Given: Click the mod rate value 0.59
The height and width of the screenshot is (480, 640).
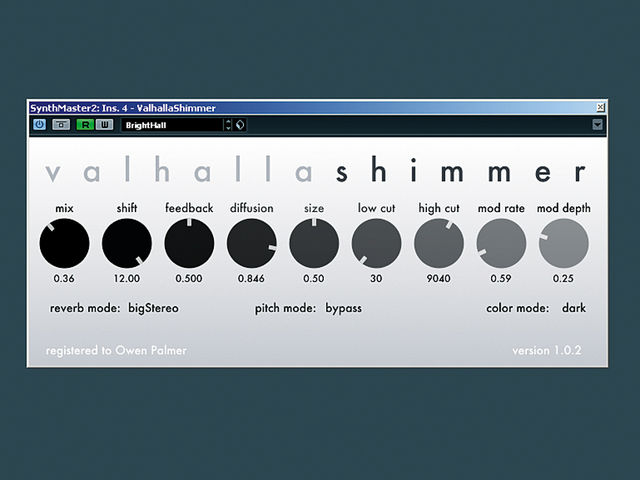Looking at the screenshot, I should [501, 278].
